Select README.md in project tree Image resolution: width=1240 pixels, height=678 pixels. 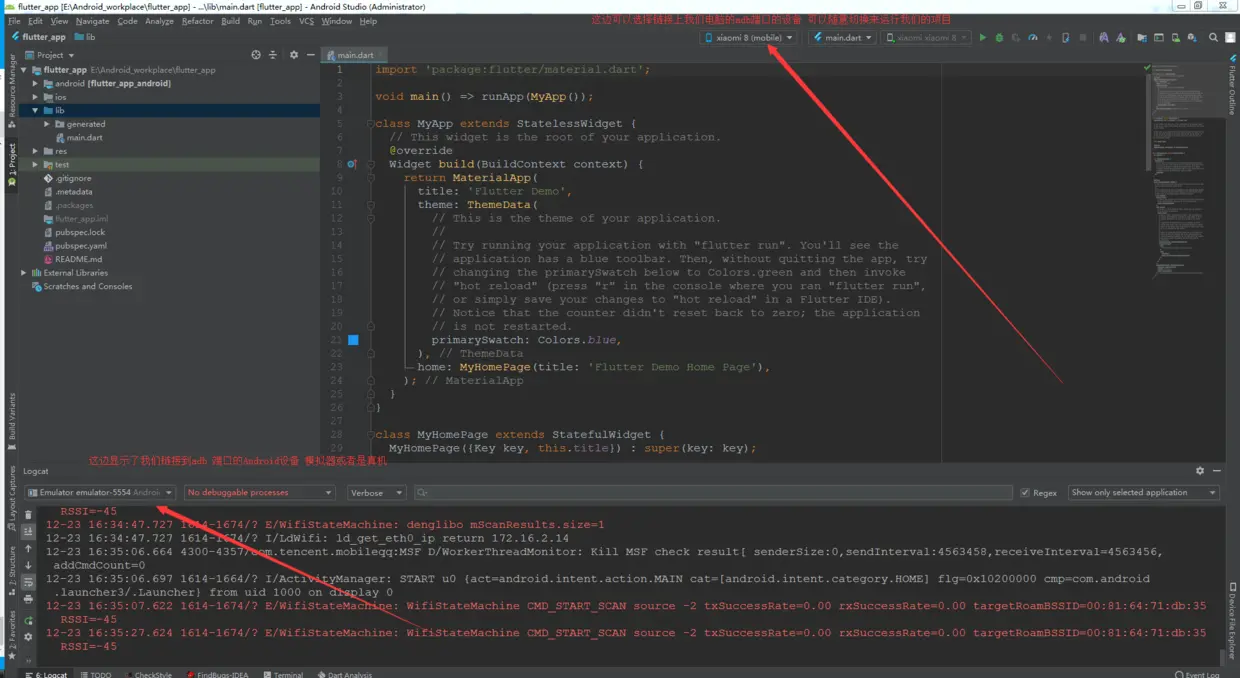pyautogui.click(x=78, y=259)
